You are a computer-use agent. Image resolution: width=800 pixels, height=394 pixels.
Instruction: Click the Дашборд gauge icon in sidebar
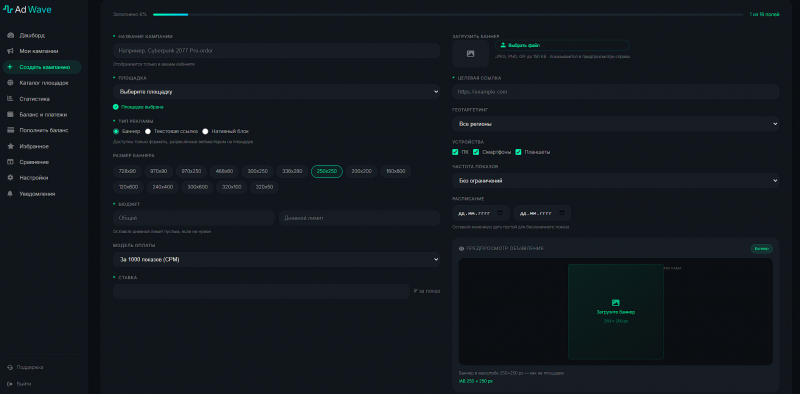pyautogui.click(x=10, y=35)
